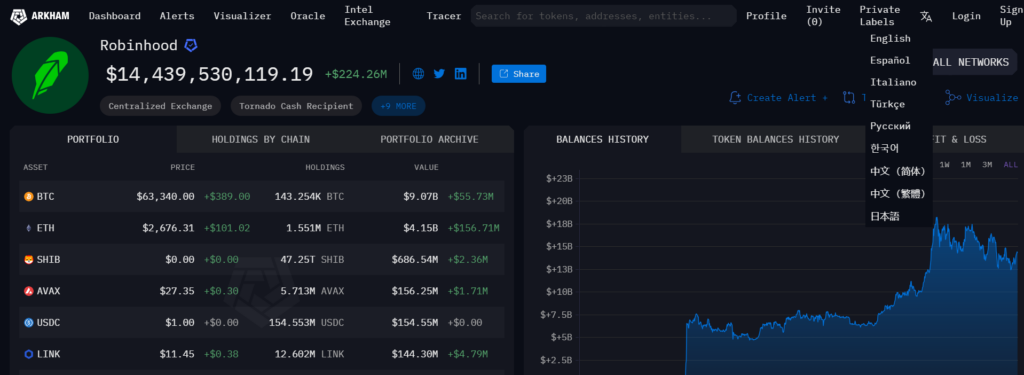Switch to BALANCES HISTORY tab
Screen dimensions: 1024x375
pos(602,139)
